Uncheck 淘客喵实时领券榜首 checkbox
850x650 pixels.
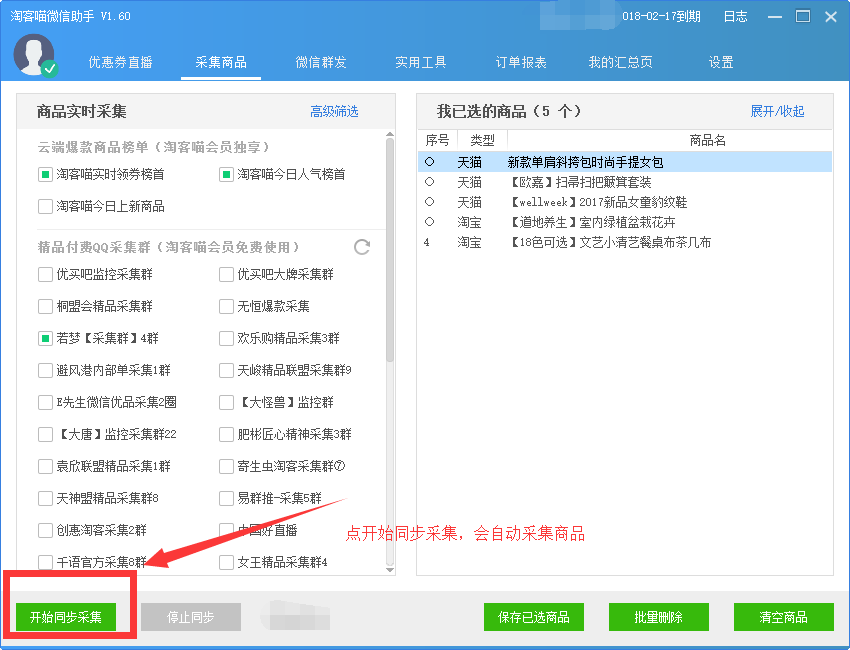click(x=45, y=175)
